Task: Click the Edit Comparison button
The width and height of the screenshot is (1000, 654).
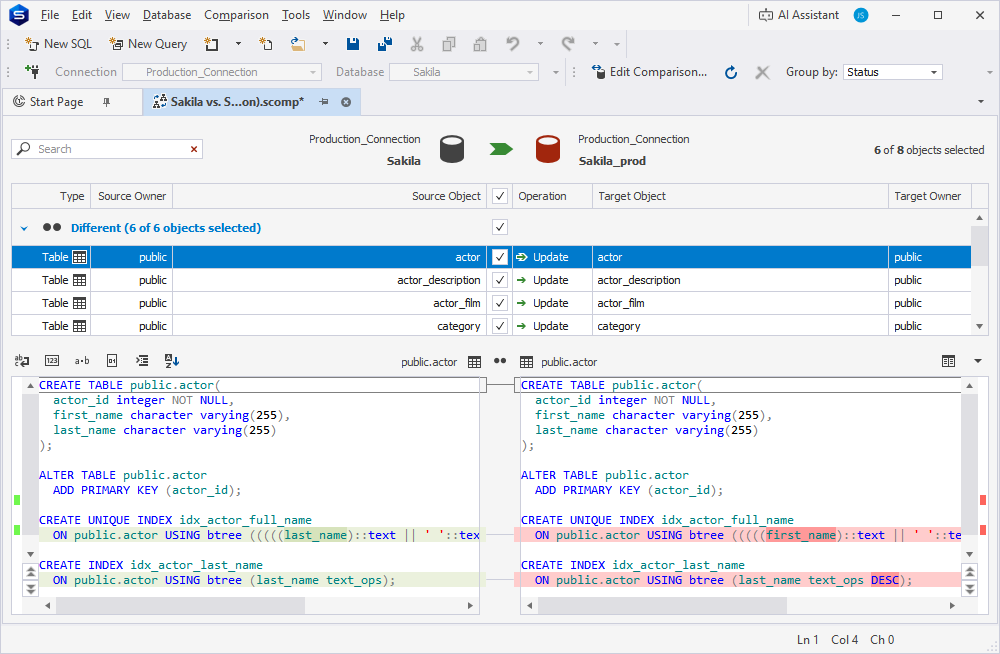Action: (649, 72)
